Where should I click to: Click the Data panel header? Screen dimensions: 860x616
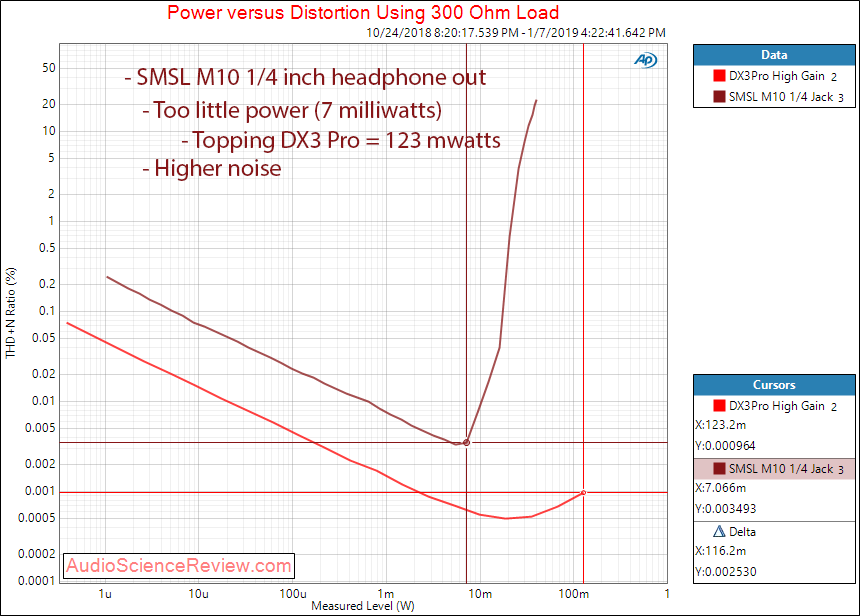click(x=774, y=55)
